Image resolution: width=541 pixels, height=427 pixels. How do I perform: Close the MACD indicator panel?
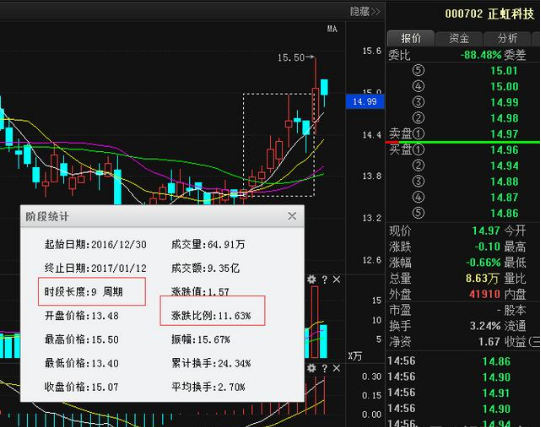[x=336, y=369]
